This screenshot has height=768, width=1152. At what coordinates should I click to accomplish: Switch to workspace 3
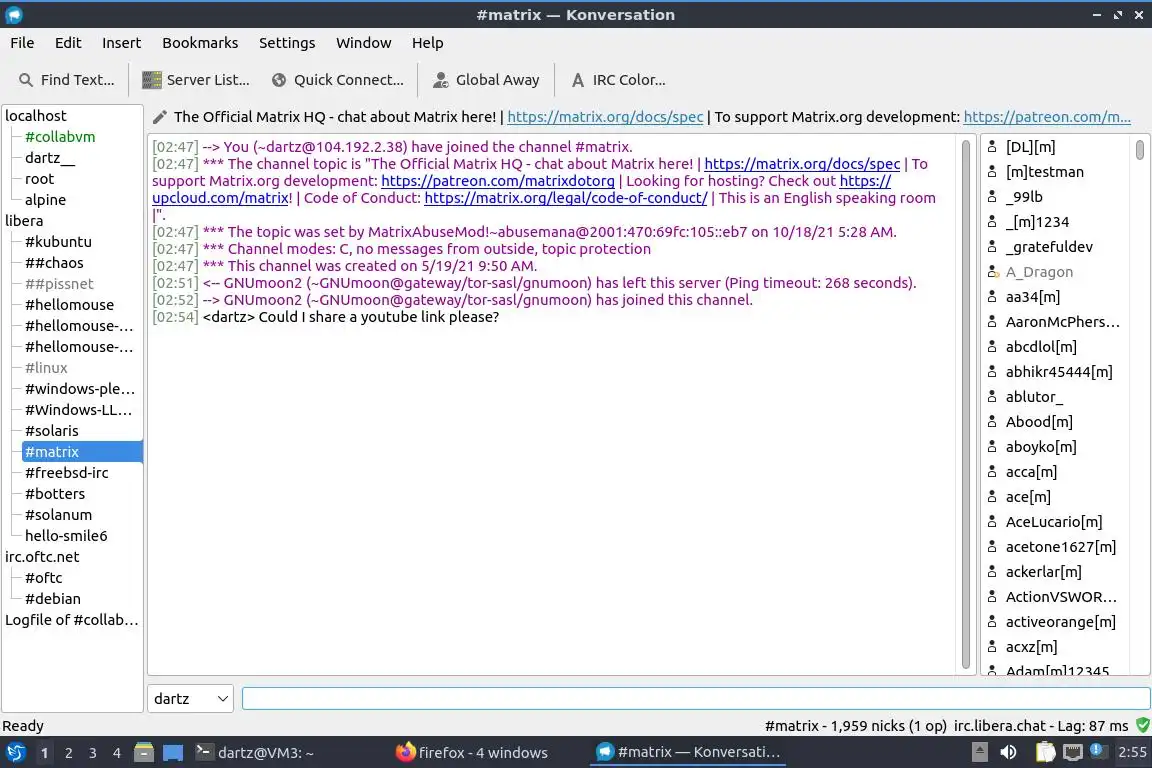point(93,753)
